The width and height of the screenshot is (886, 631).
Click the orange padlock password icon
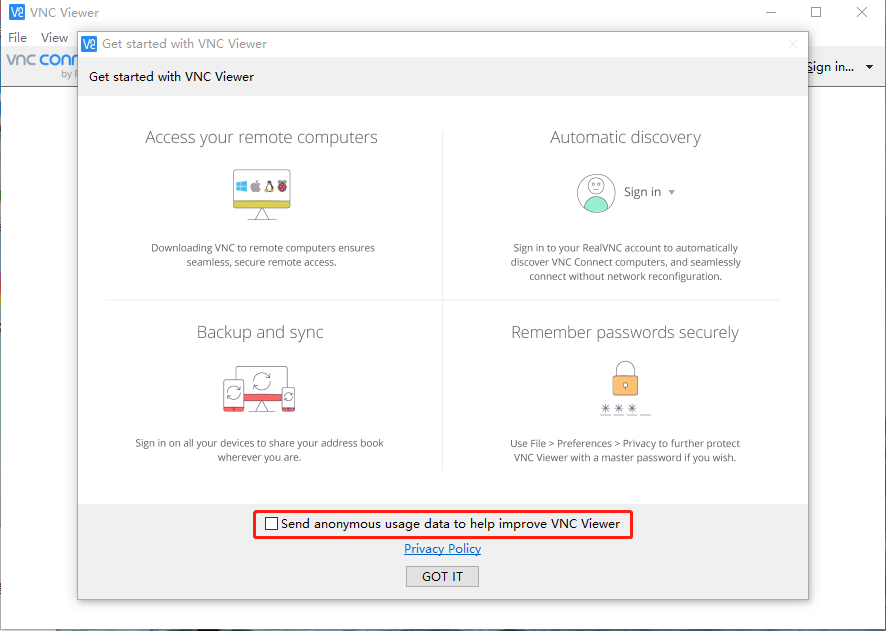(625, 380)
